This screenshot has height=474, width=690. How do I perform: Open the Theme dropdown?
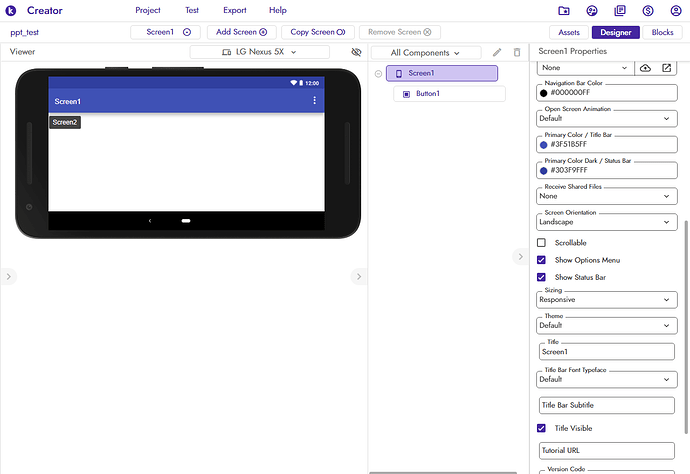pyautogui.click(x=606, y=326)
